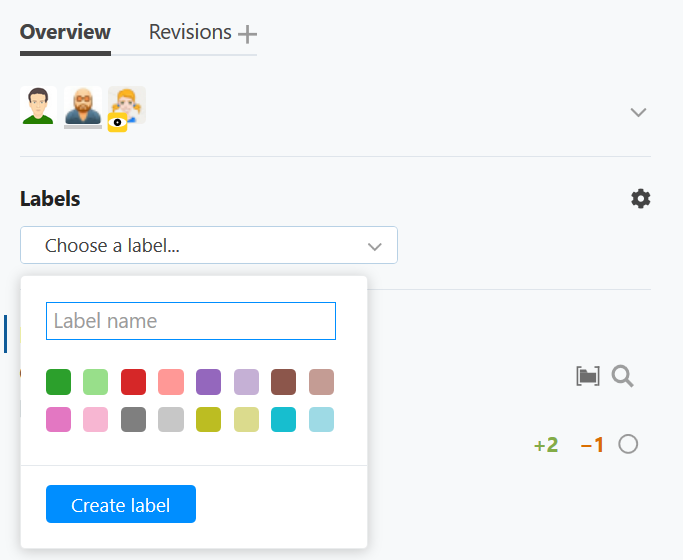Viewport: 683px width, 560px height.
Task: Open the labels settings gear
Action: 641,199
